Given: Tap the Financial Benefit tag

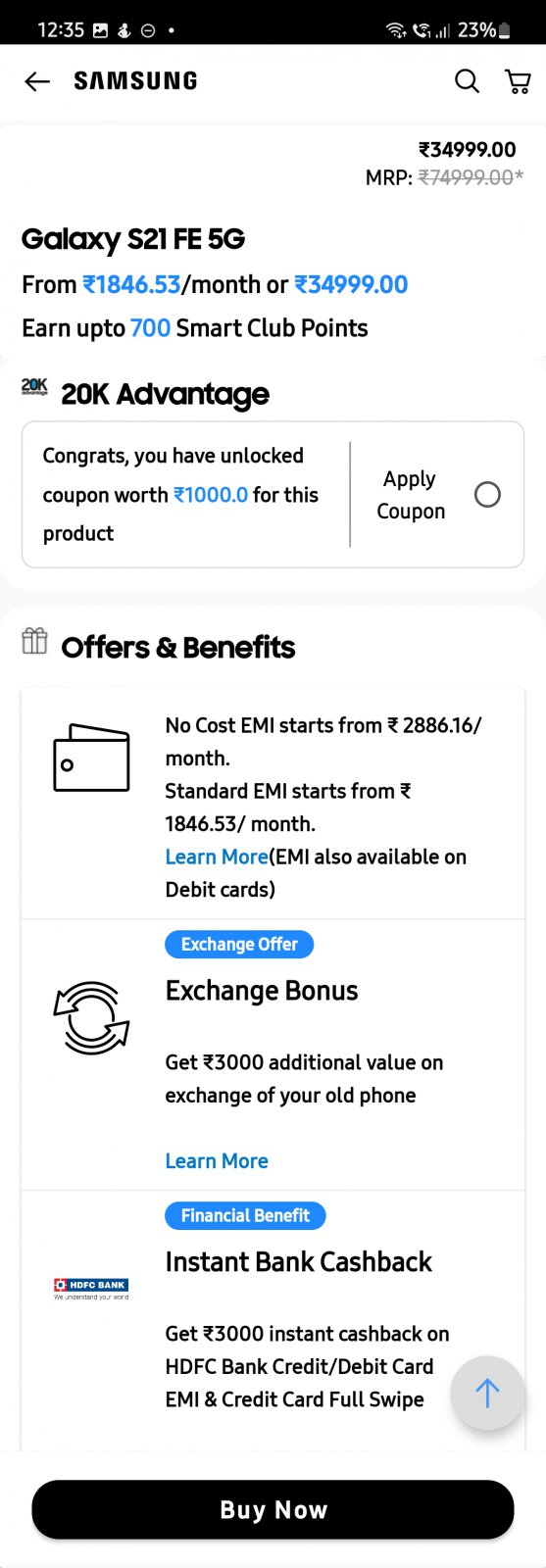Looking at the screenshot, I should click(x=245, y=1215).
